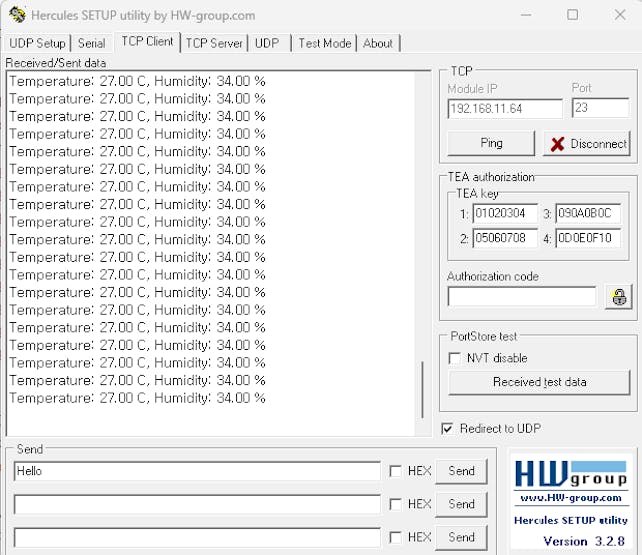Click the send field containing Hello

pyautogui.click(x=197, y=471)
